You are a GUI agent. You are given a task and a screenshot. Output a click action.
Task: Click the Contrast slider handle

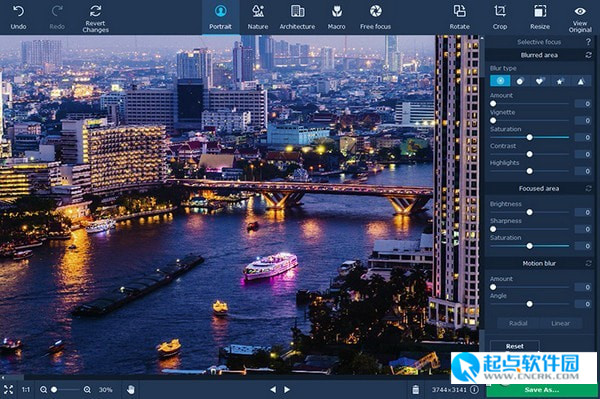[x=530, y=154]
